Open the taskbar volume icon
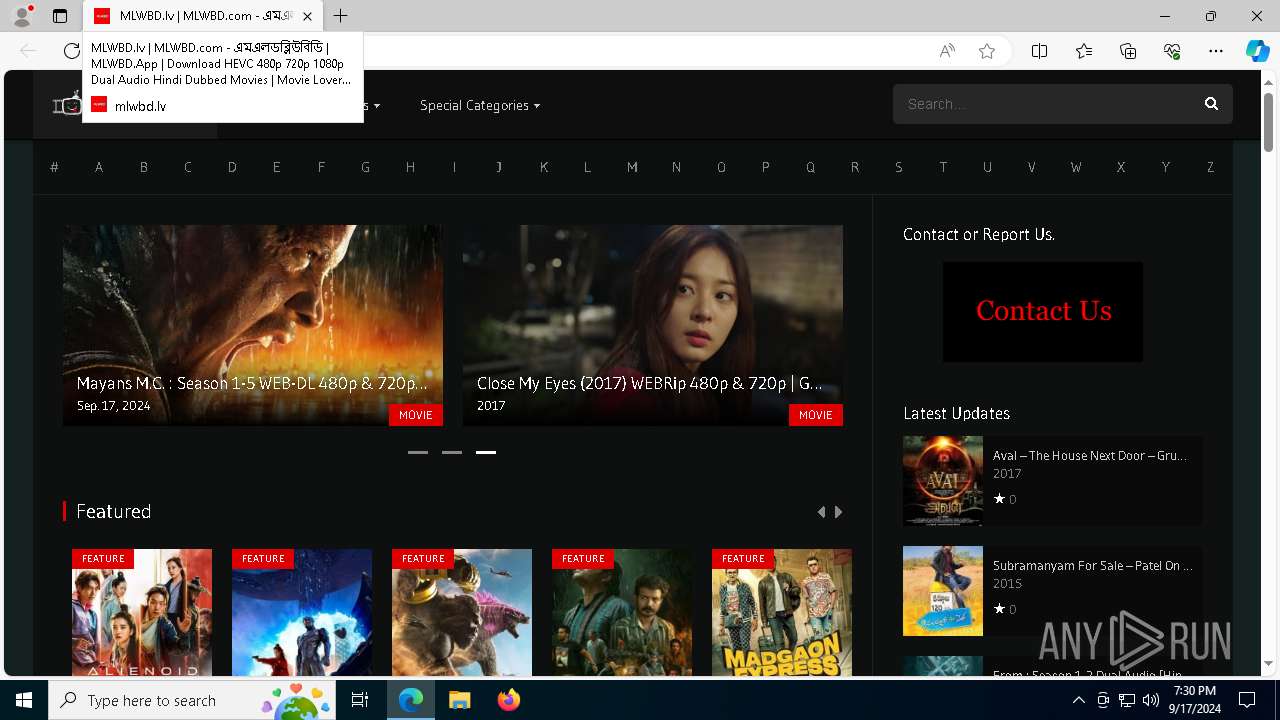This screenshot has width=1280, height=720. tap(1150, 700)
